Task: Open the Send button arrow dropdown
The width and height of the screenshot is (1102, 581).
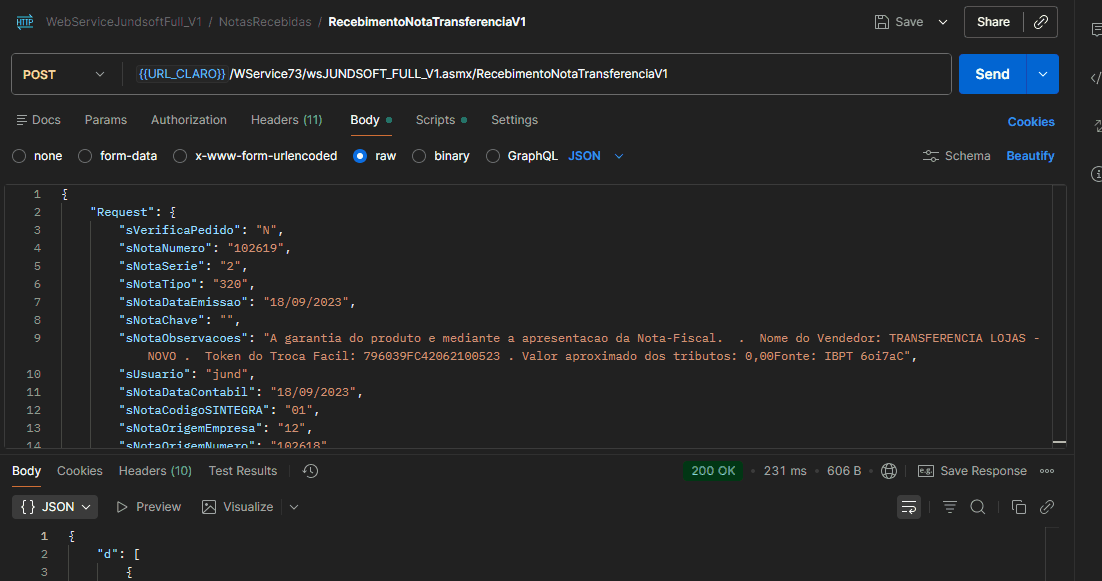Action: coord(1043,74)
